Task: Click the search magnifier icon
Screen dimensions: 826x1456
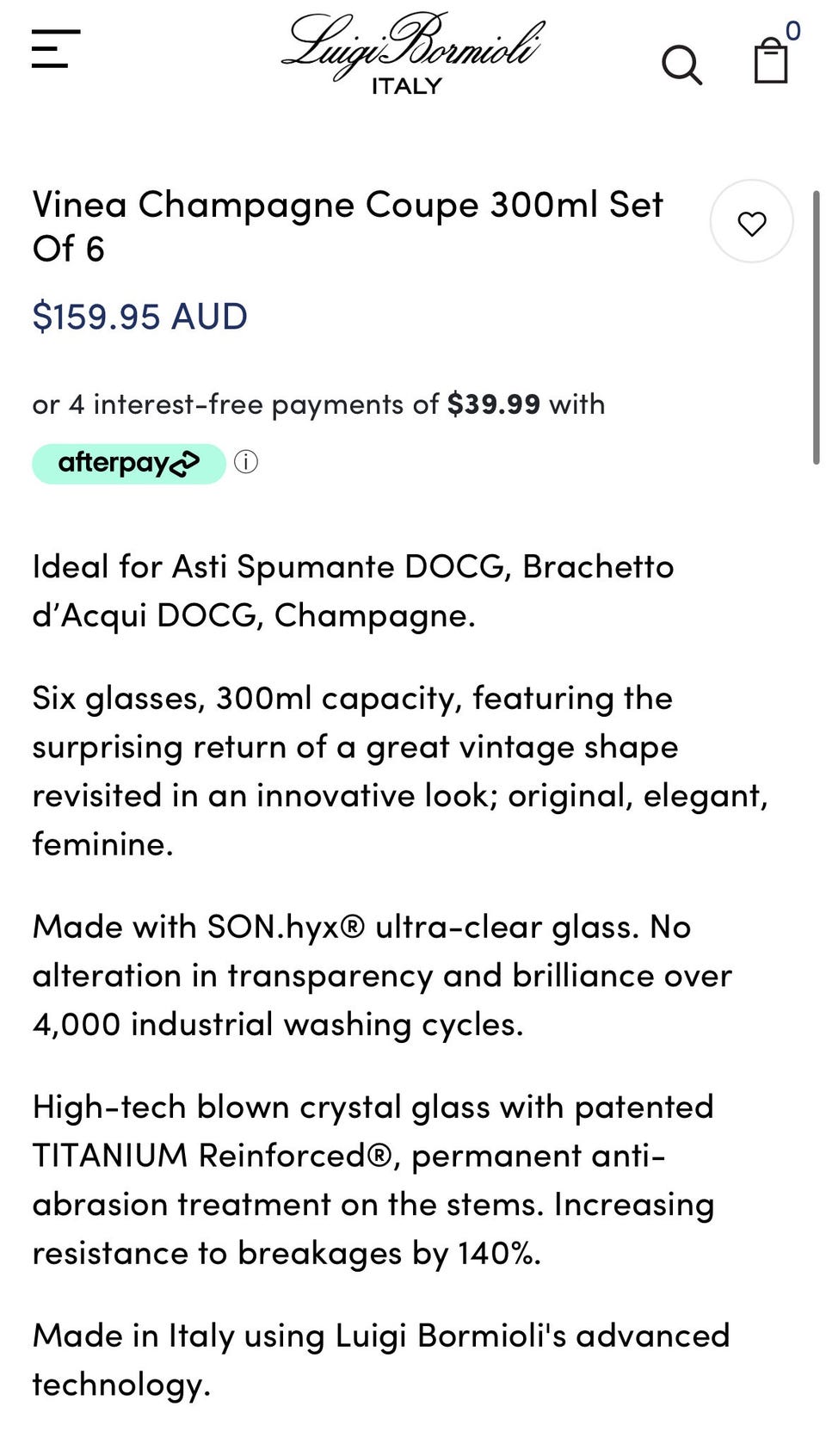Action: (681, 65)
